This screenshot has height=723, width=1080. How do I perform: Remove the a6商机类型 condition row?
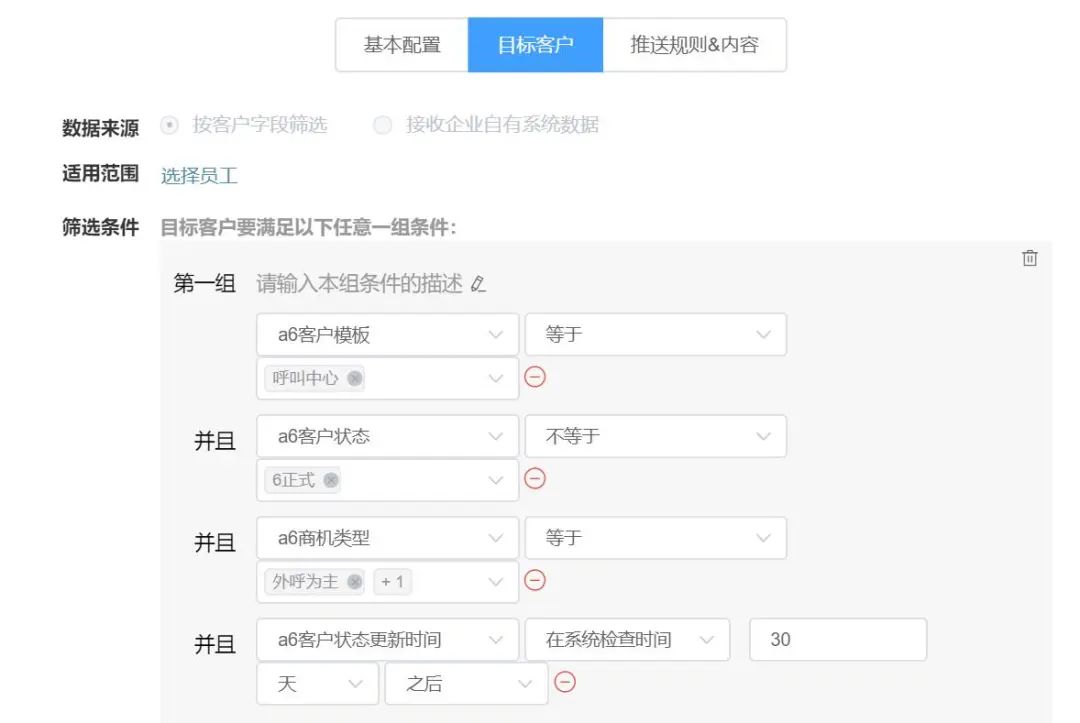(x=535, y=580)
